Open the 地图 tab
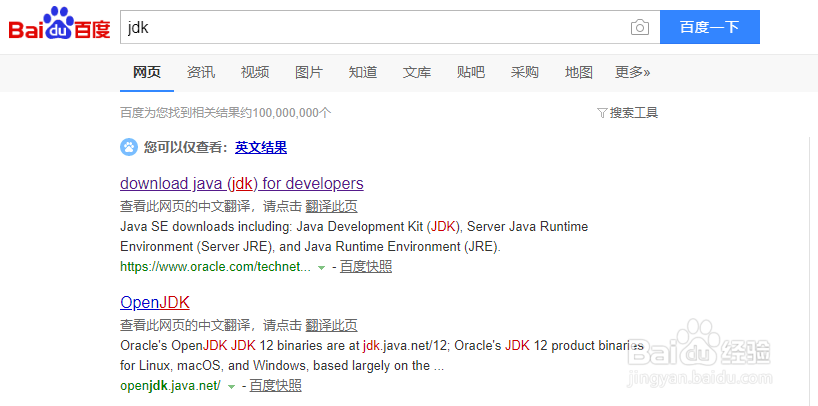 (579, 72)
